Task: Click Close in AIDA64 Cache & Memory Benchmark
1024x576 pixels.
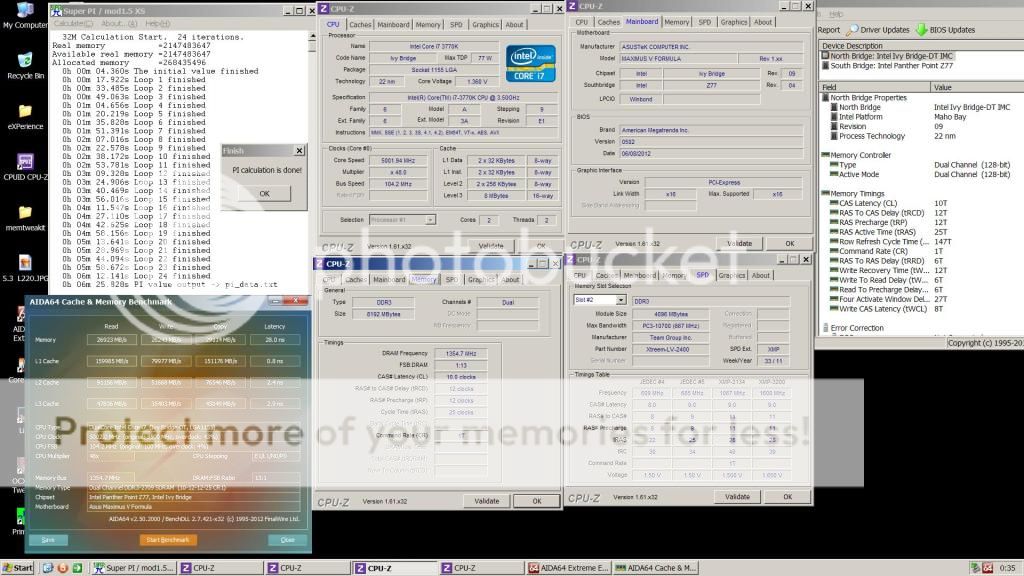Action: click(287, 540)
